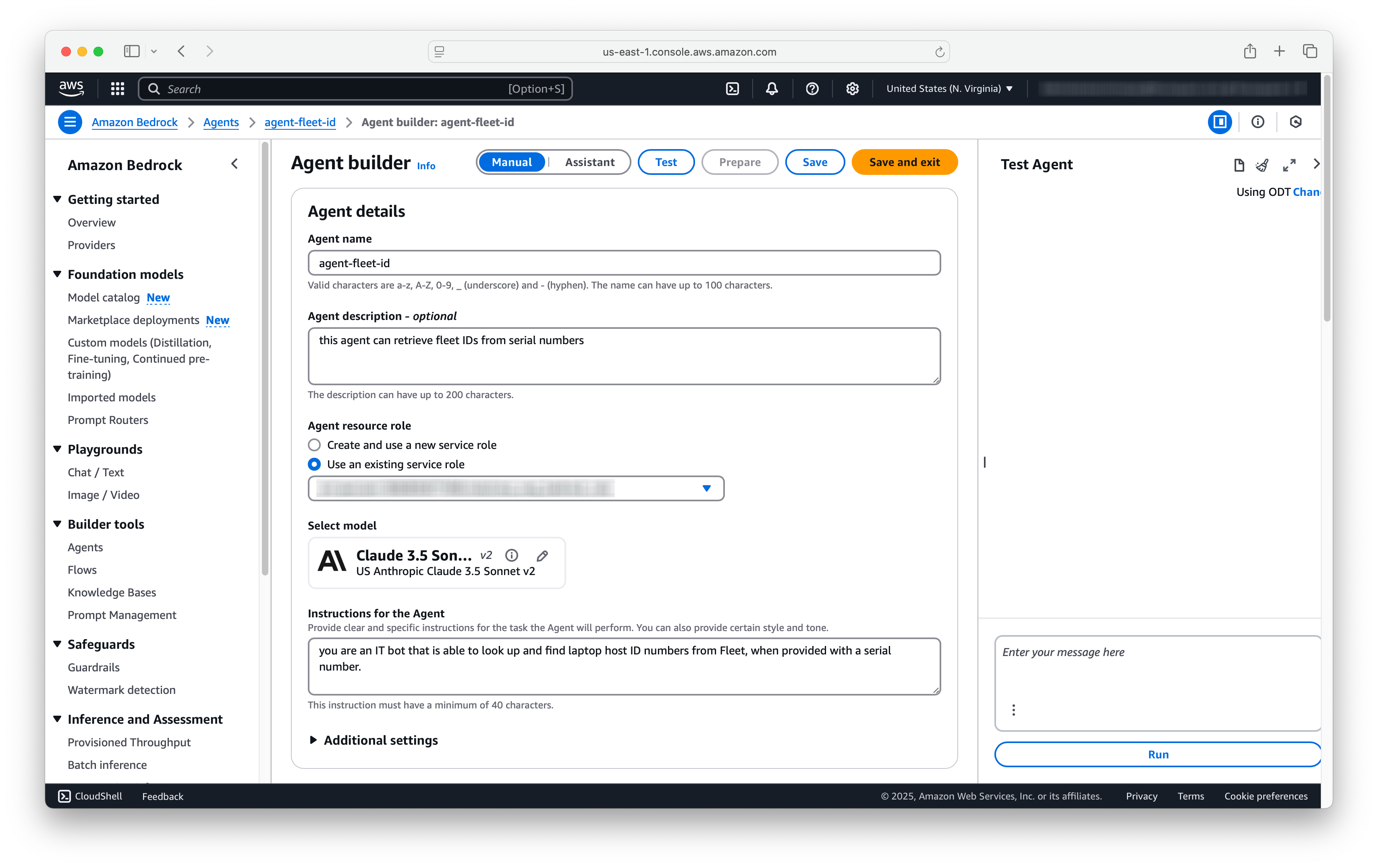This screenshot has height=868, width=1378.
Task: Open AWS notifications bell
Action: (x=772, y=89)
